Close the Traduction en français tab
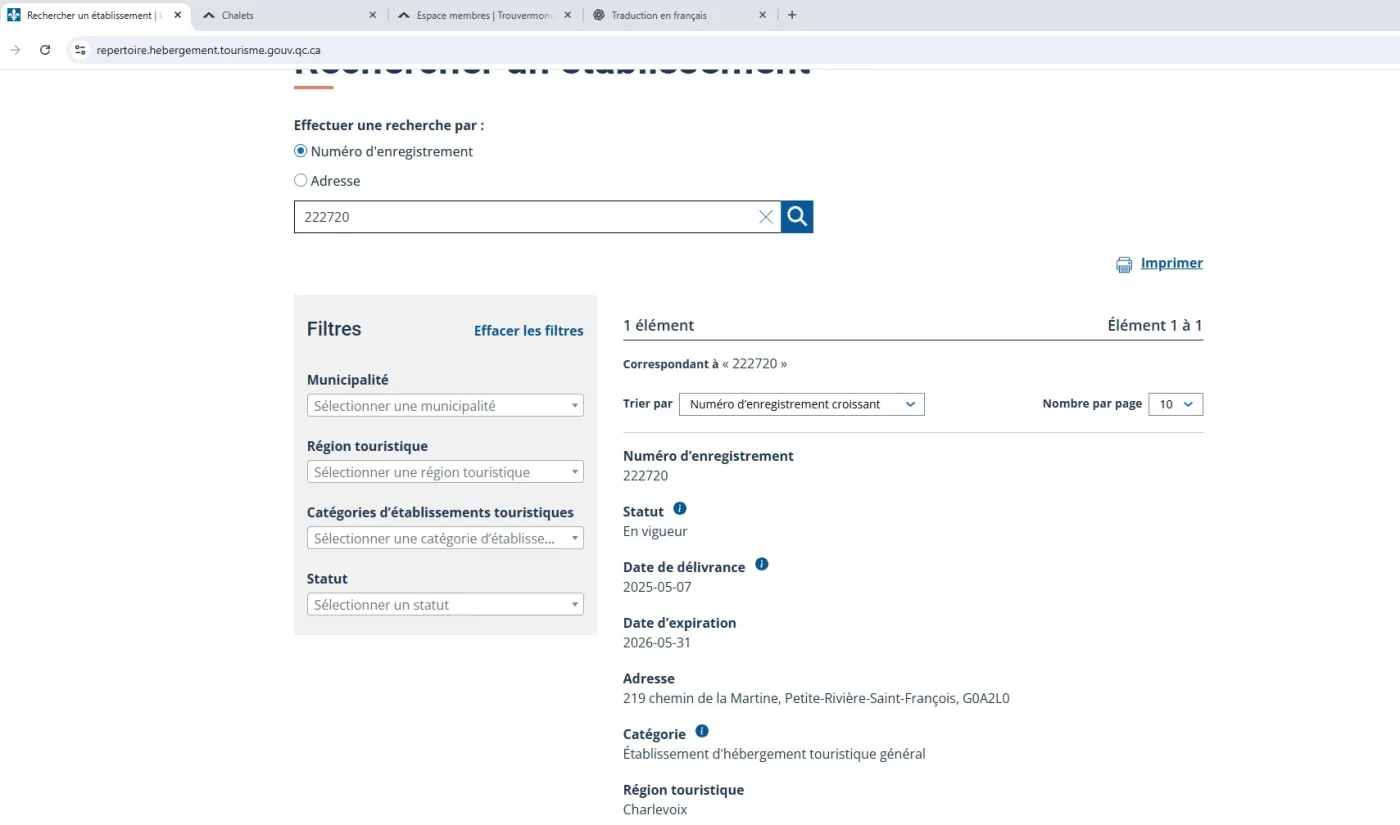Screen dimensions: 1400x825 click(x=762, y=15)
